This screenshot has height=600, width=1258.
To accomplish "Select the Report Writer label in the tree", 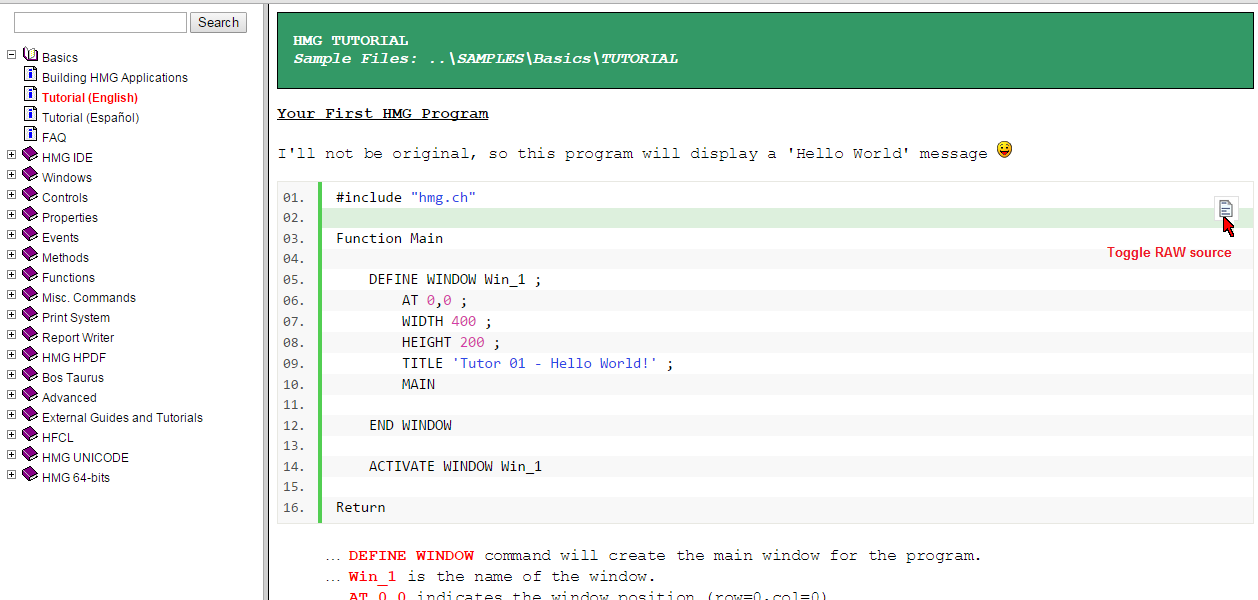I will [x=78, y=338].
